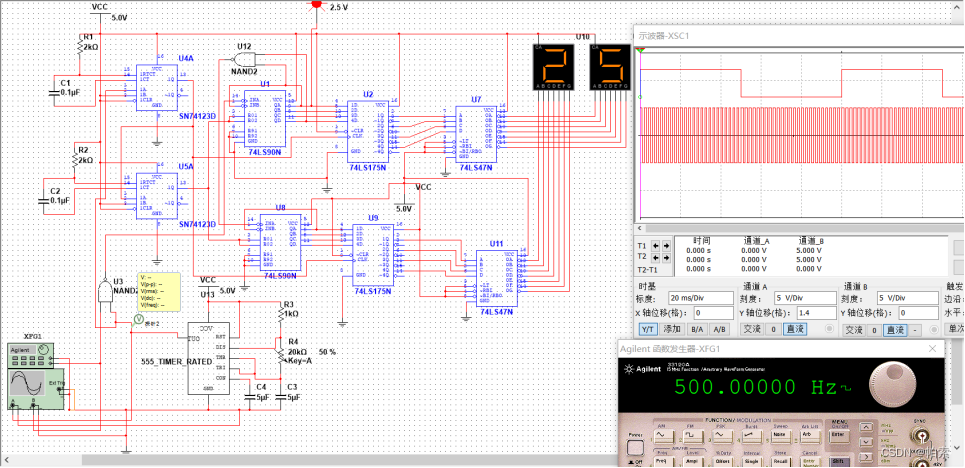This screenshot has height=468, width=965.
Task: Click the Shift button on generator panel
Action: (839, 461)
